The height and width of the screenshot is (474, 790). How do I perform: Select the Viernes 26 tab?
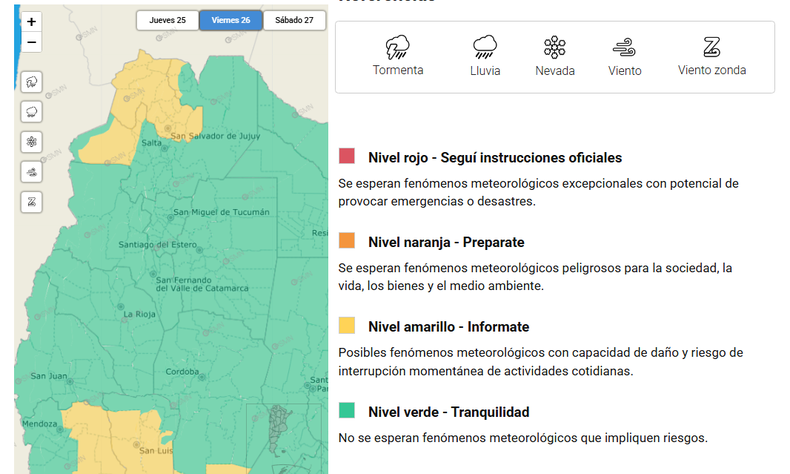tap(230, 20)
